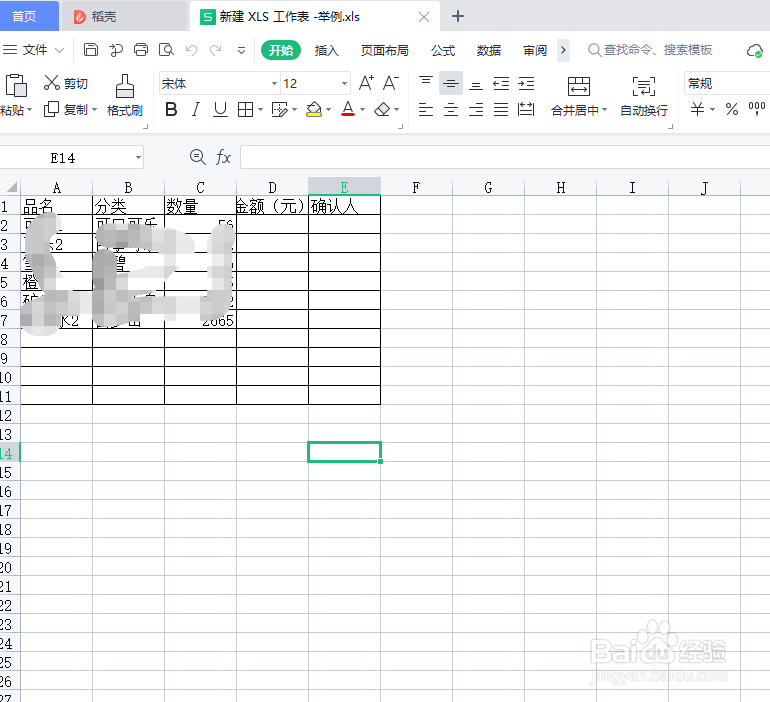This screenshot has height=702, width=770.
Task: Click the decrease indent icon
Action: (501, 83)
